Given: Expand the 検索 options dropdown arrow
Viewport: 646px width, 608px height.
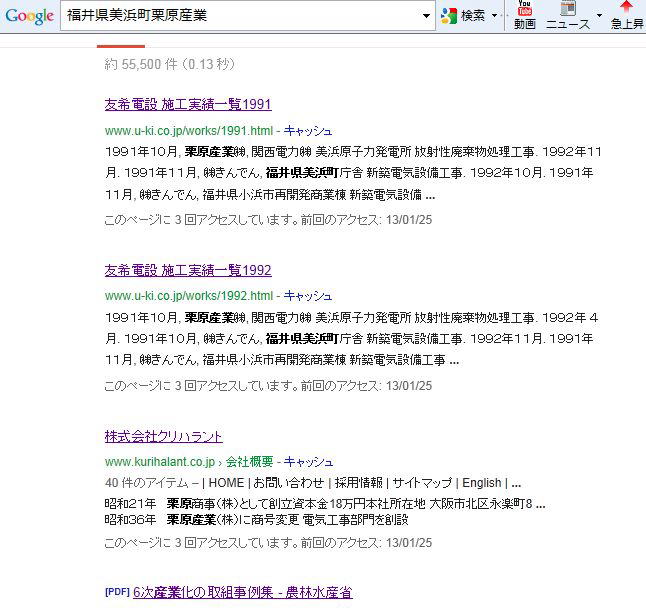Looking at the screenshot, I should (x=494, y=16).
